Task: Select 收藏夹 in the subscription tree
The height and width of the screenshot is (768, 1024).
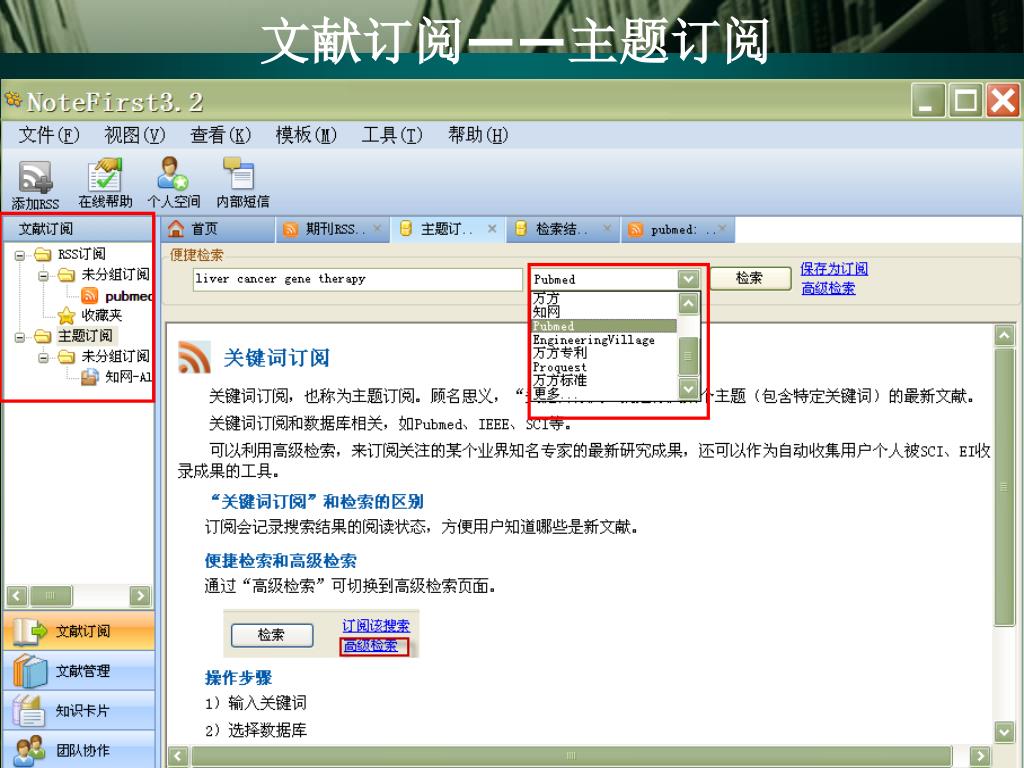Action: [x=102, y=315]
